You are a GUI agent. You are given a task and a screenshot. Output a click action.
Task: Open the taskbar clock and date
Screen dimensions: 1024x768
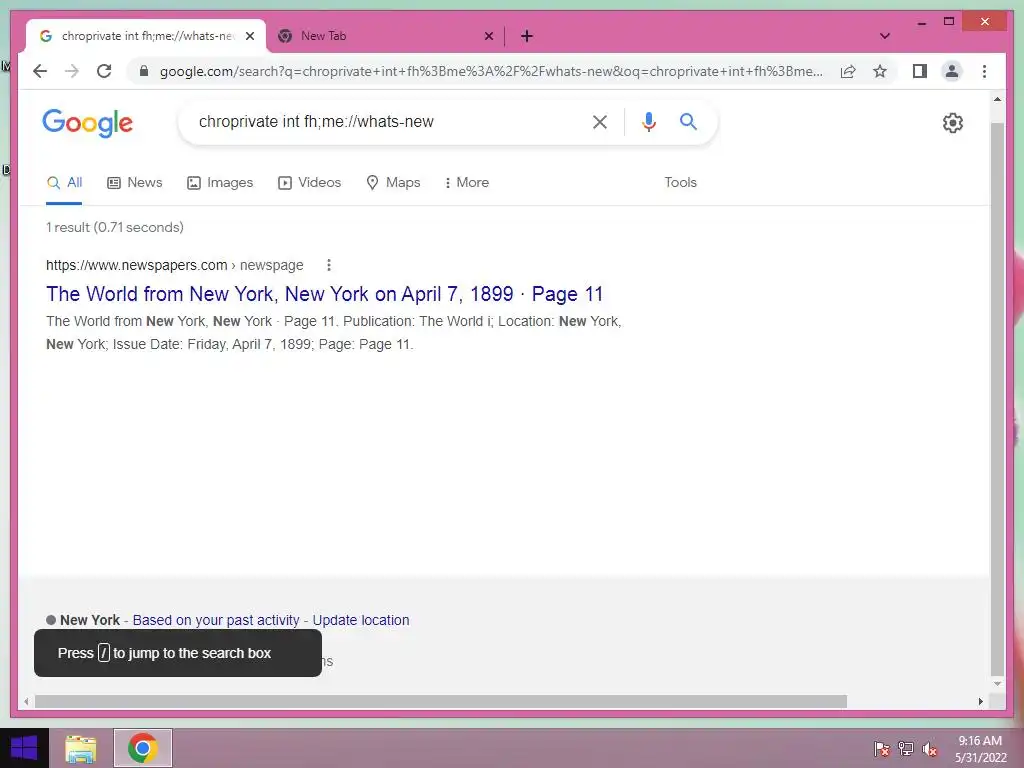[981, 749]
